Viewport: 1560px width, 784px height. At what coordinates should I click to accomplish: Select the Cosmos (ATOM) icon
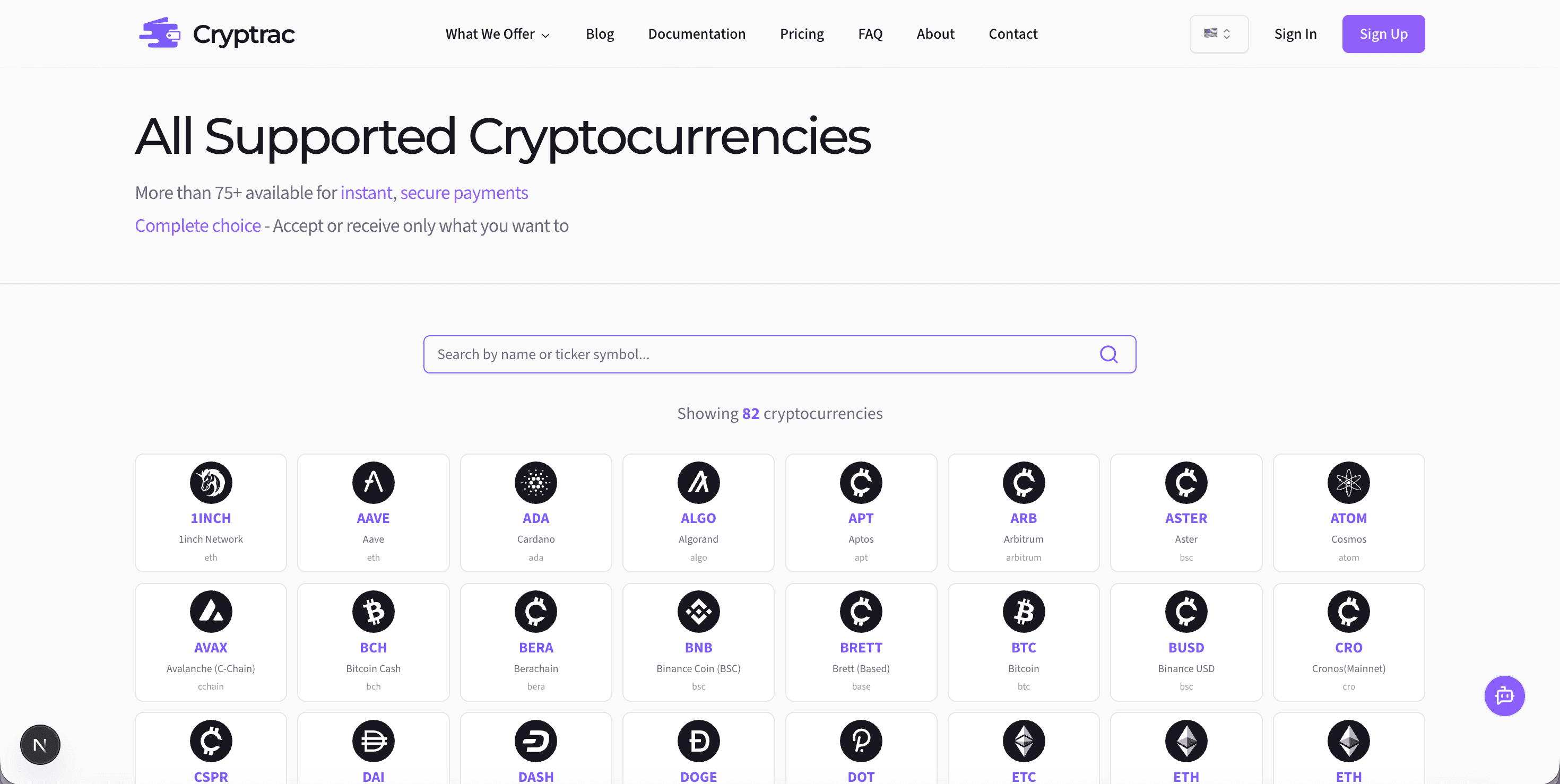click(1349, 483)
